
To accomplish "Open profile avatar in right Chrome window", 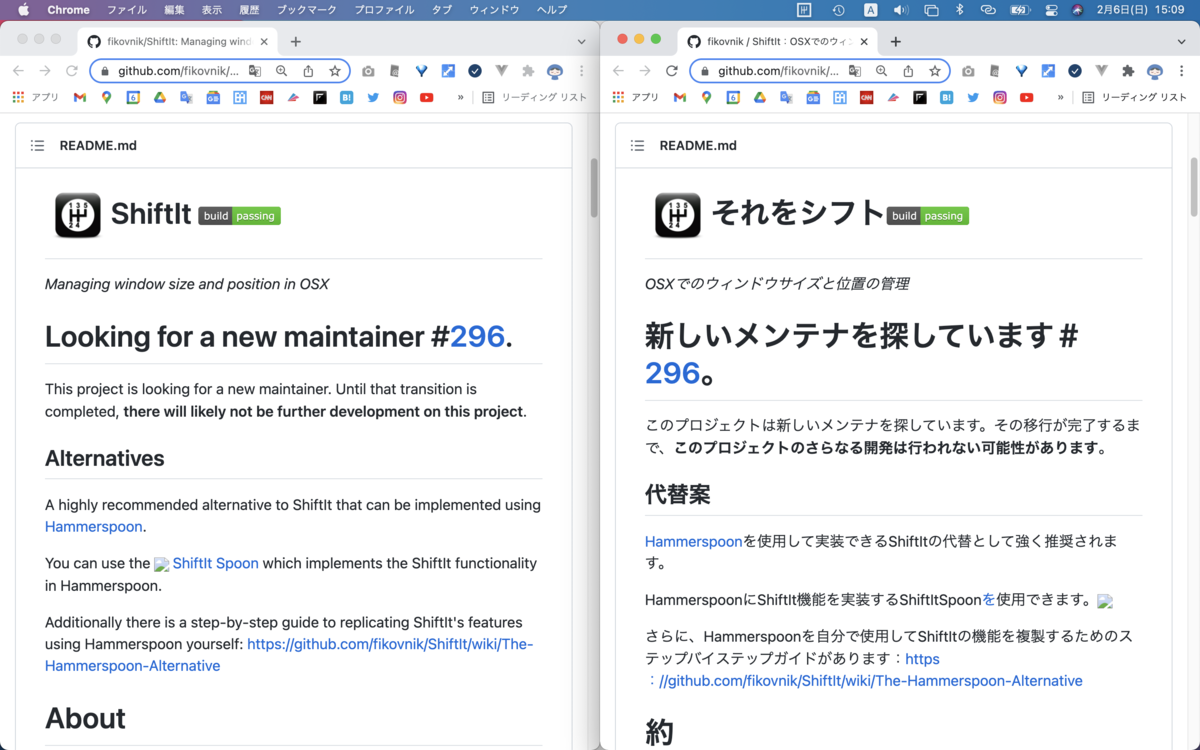I will point(1155,71).
